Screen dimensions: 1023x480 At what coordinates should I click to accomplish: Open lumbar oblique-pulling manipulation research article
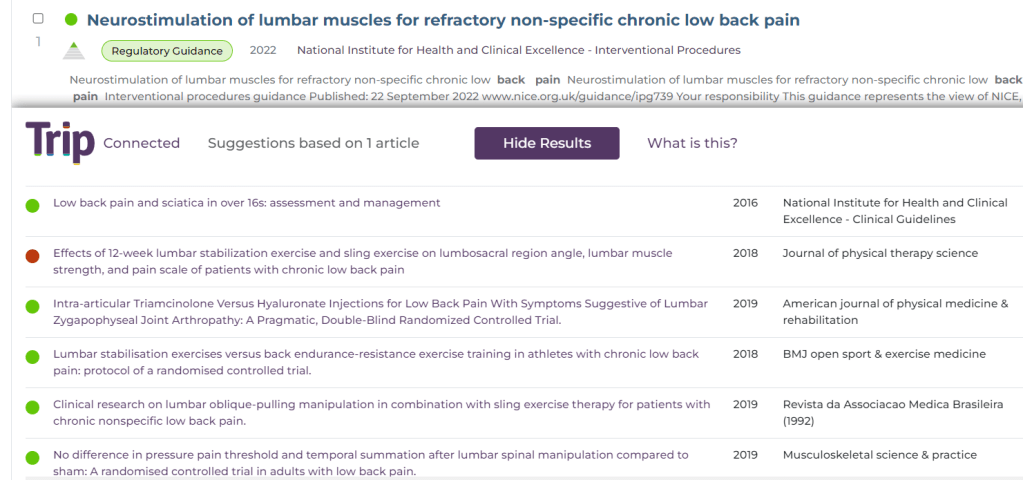pos(381,412)
